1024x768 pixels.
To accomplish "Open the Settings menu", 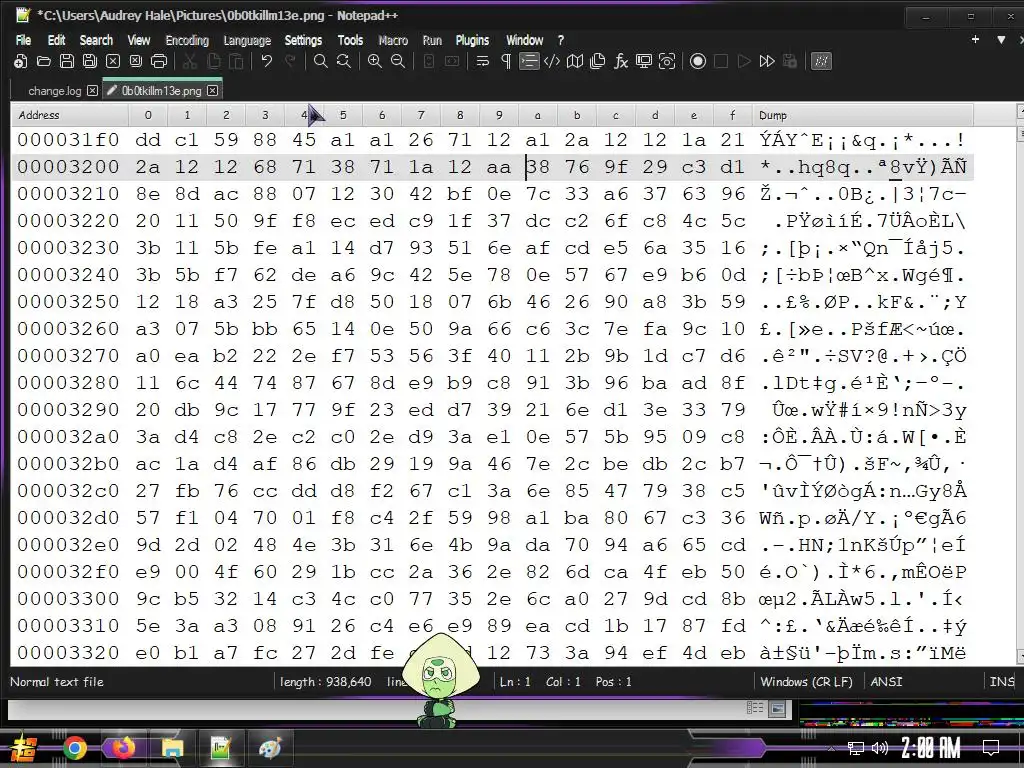I will pos(303,40).
